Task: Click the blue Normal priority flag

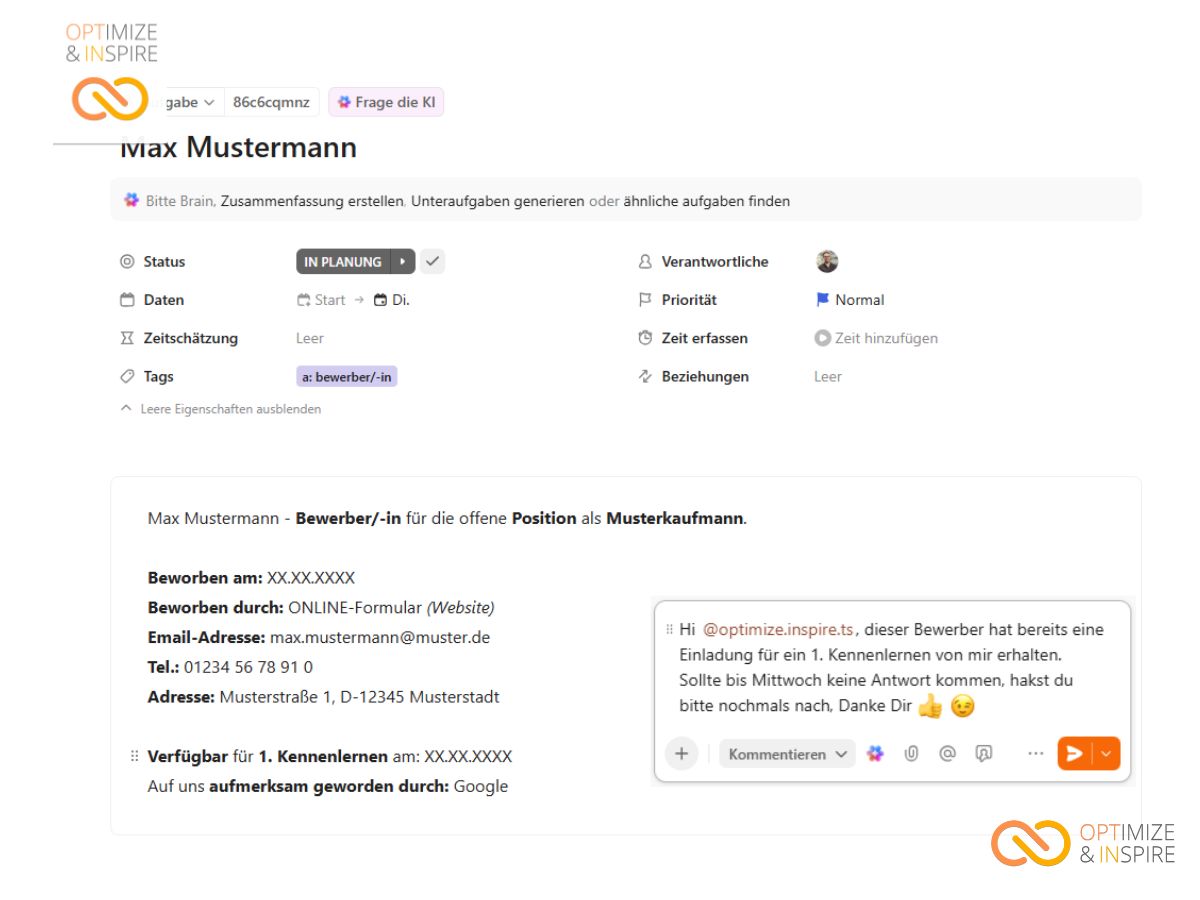Action: (823, 300)
